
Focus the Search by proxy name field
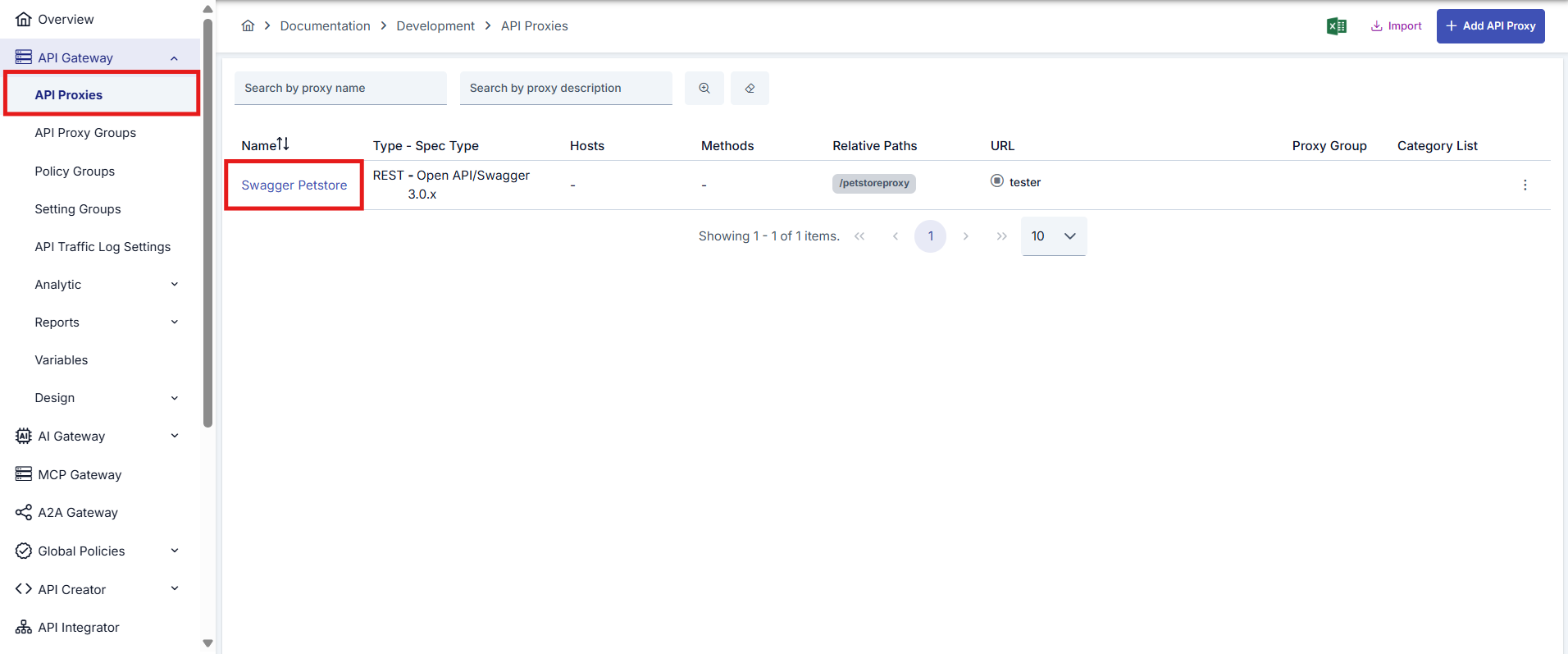pyautogui.click(x=340, y=88)
